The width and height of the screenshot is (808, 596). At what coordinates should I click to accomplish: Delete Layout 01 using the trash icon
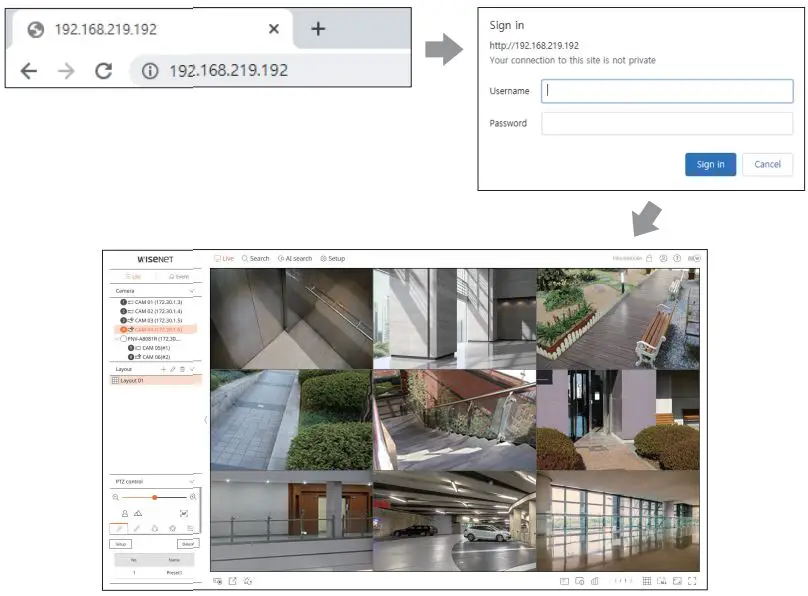click(182, 367)
